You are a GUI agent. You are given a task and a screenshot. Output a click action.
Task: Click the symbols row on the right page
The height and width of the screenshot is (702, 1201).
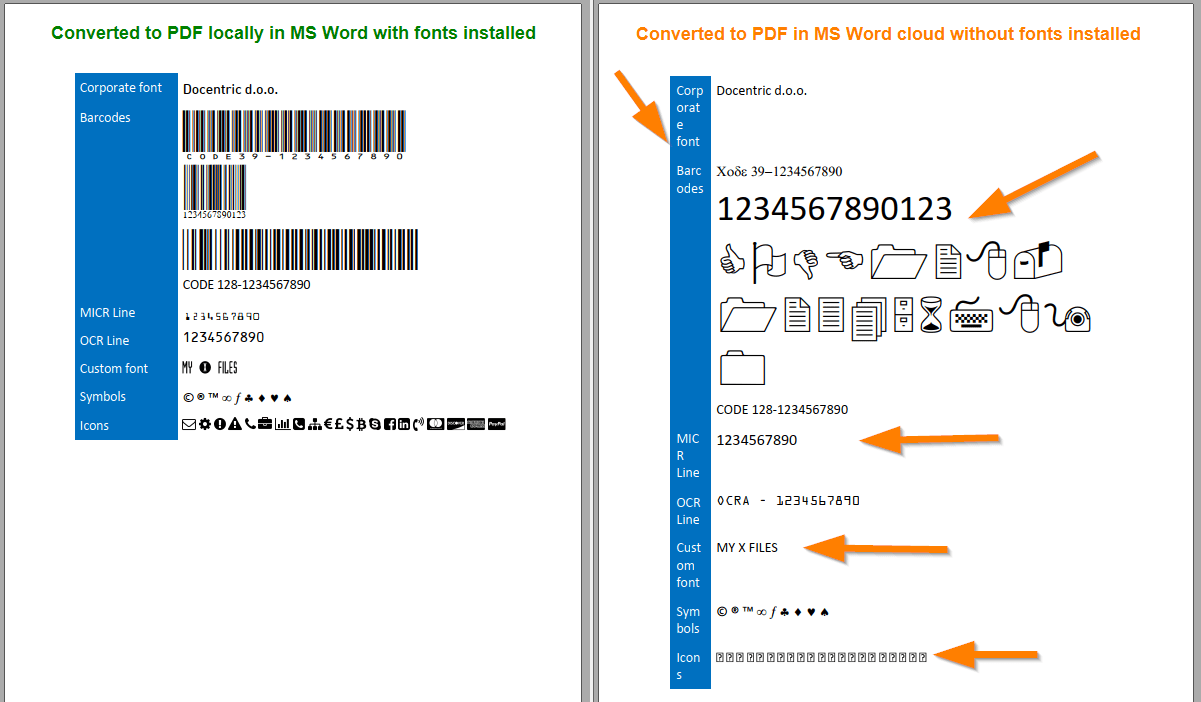point(773,612)
